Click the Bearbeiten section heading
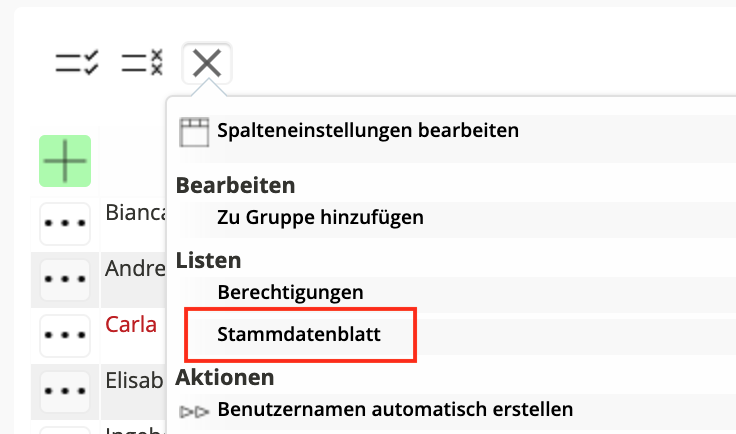 [x=235, y=185]
